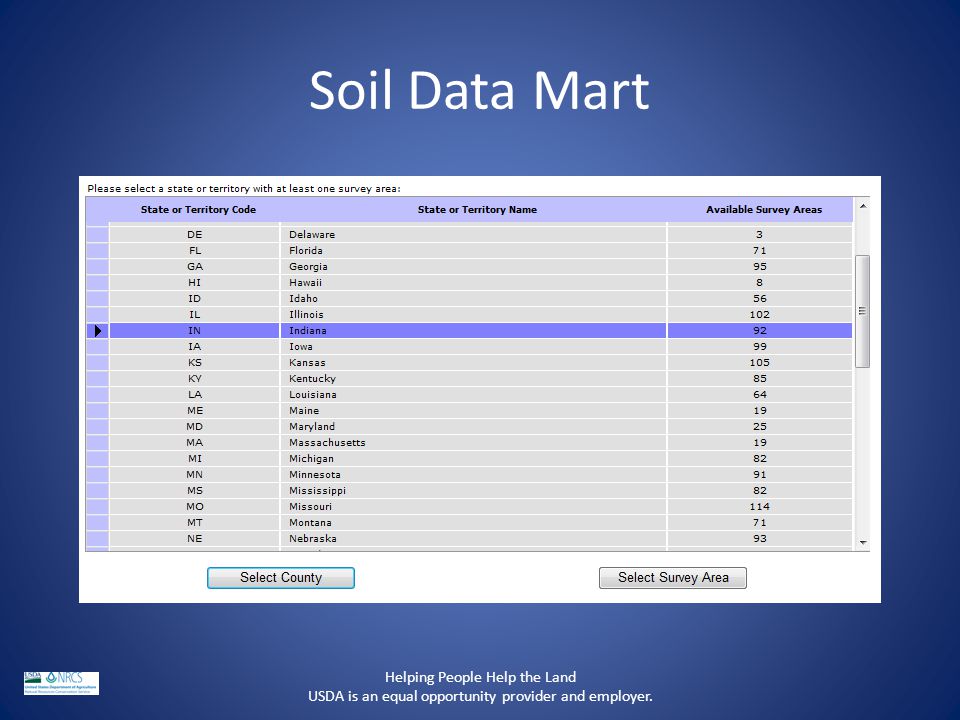Click the highlighted Indiana name cell

(474, 331)
